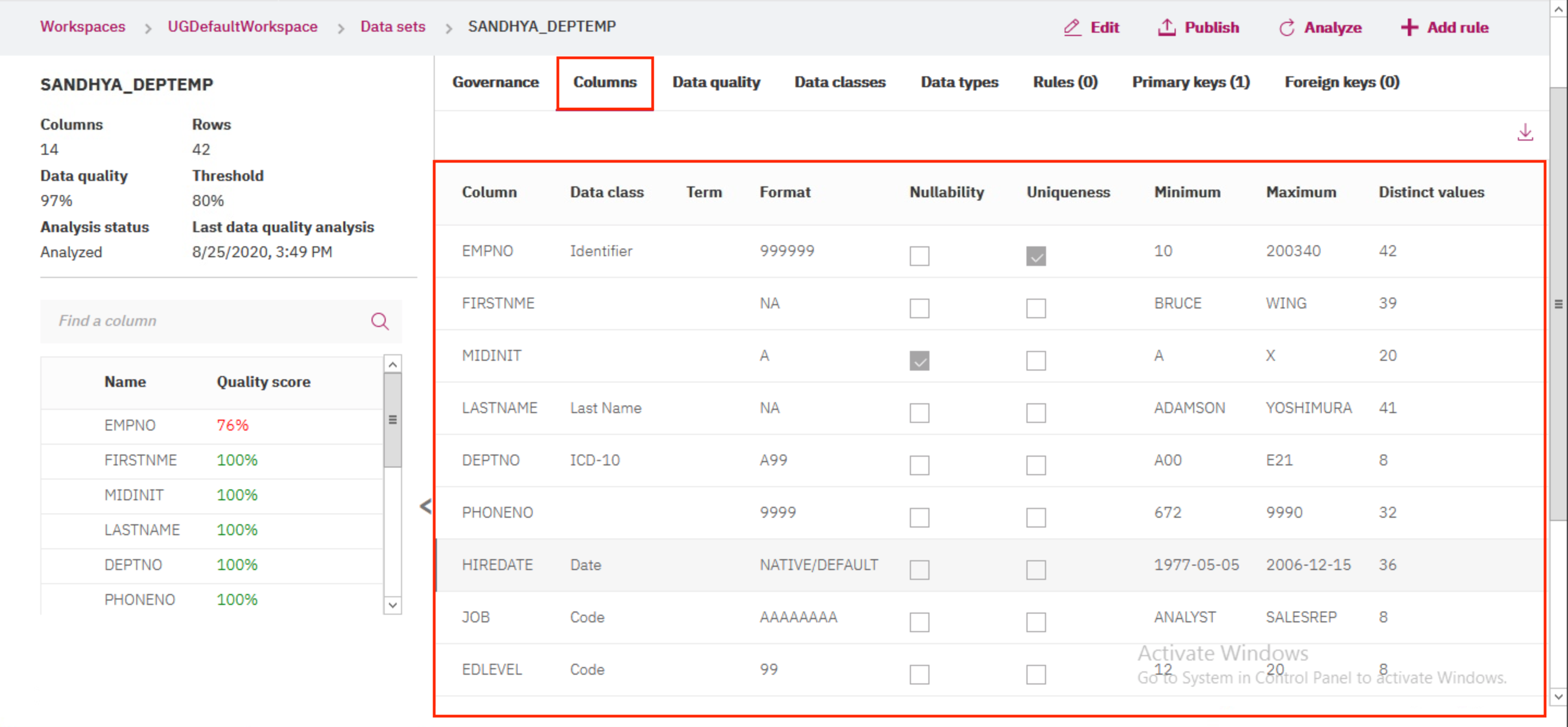Click the scroll-down arrow of the column list

[x=393, y=605]
